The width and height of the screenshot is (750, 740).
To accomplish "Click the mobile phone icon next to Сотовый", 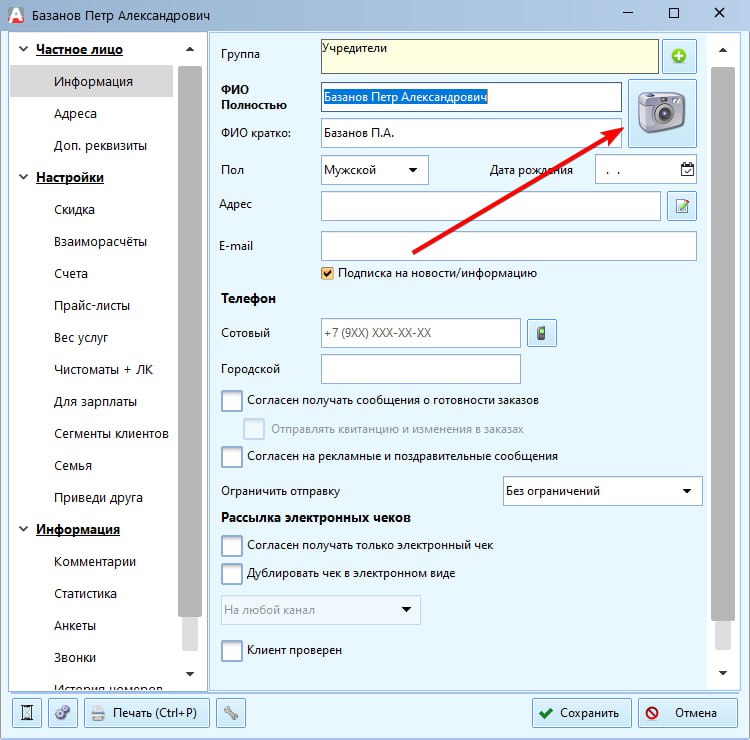I will coord(541,333).
